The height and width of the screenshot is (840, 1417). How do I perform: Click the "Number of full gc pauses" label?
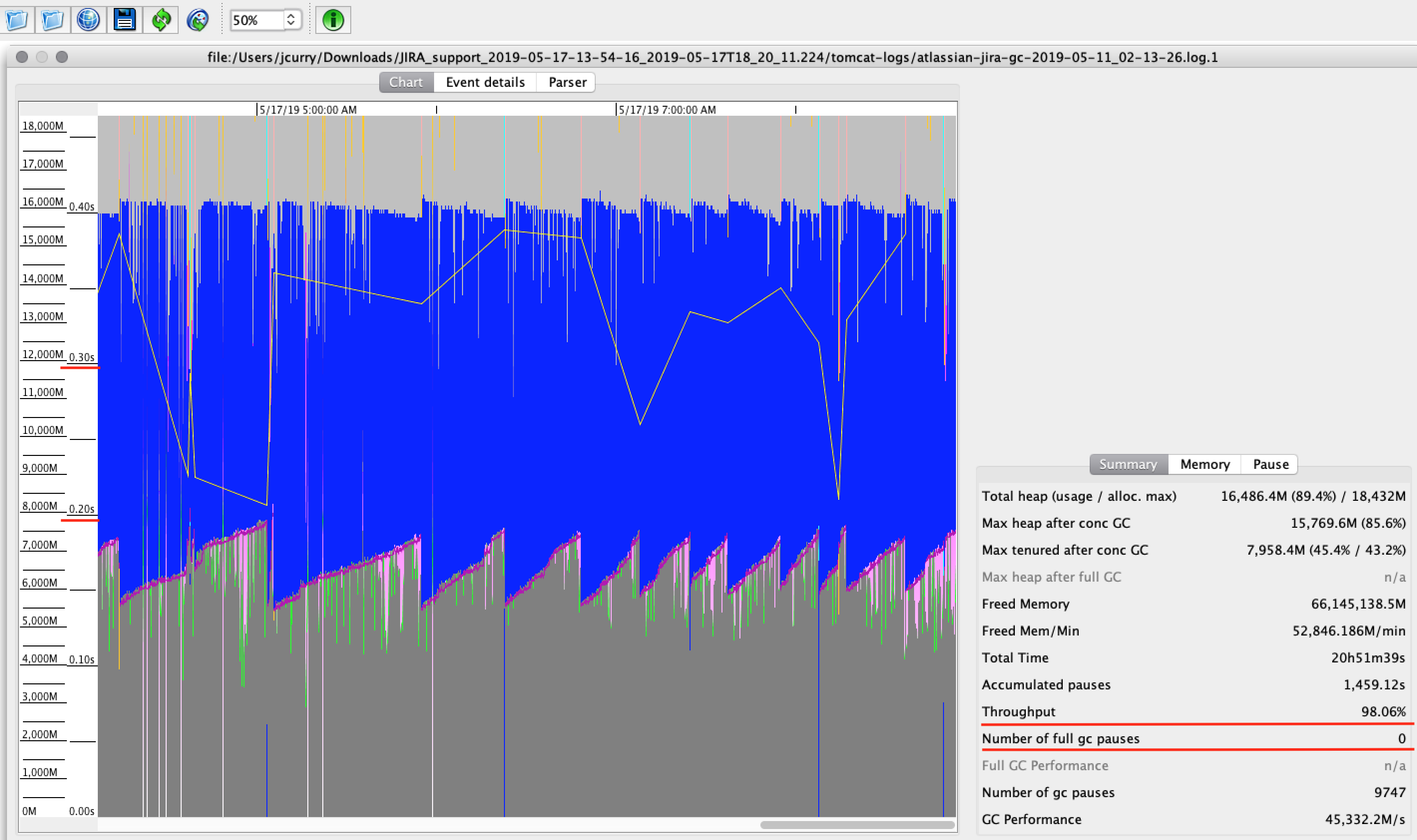tap(1060, 739)
